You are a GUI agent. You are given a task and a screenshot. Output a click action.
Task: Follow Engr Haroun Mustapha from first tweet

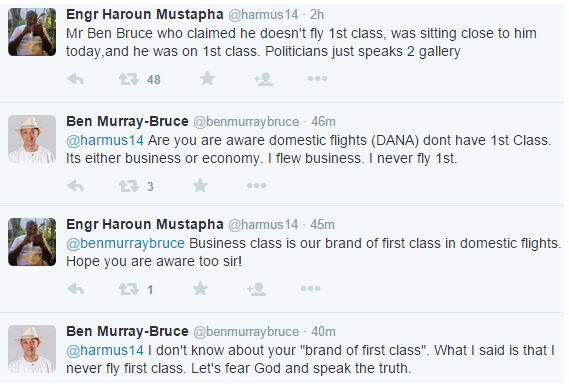263,79
